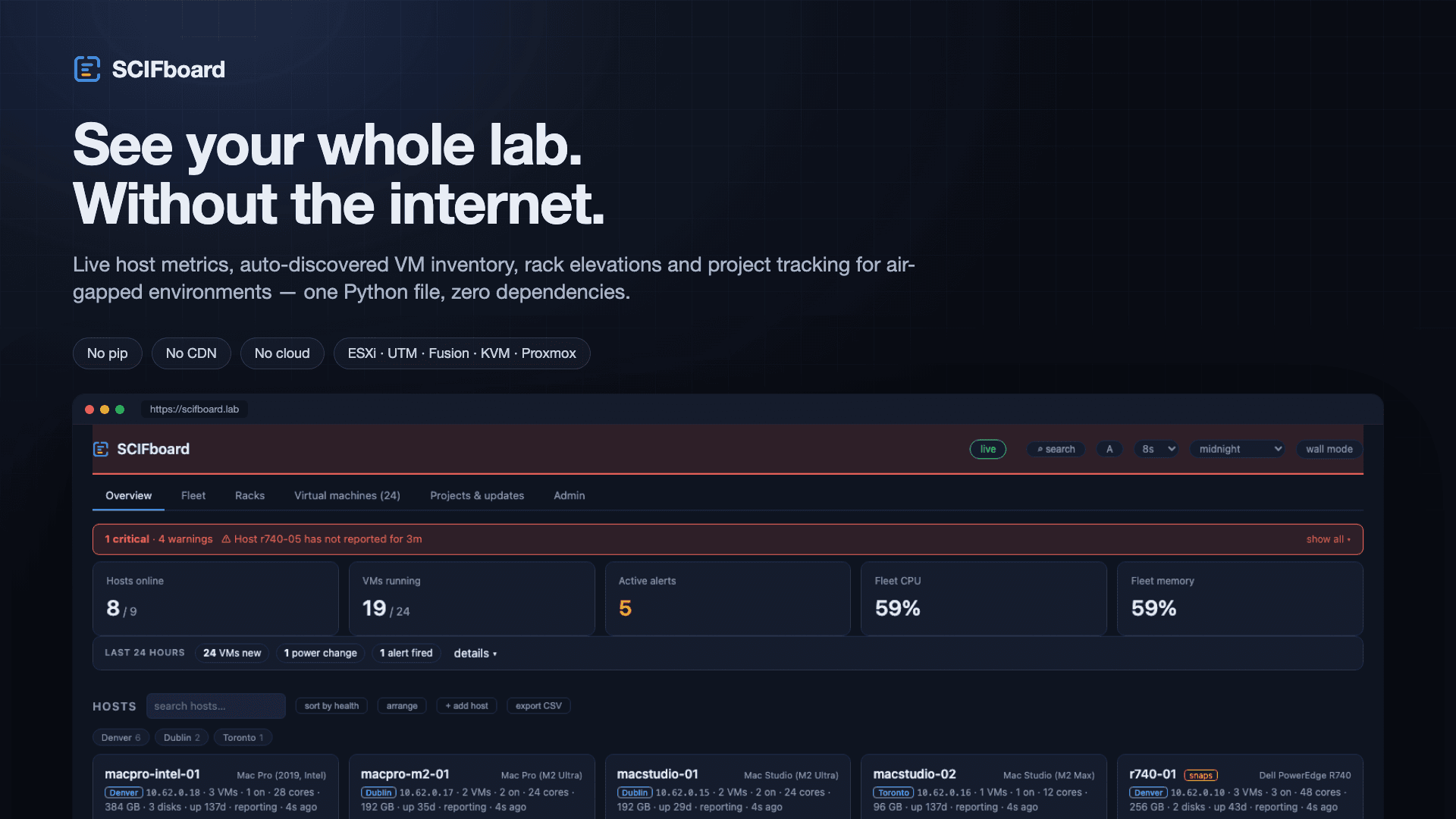Toggle wall mode

point(1329,449)
